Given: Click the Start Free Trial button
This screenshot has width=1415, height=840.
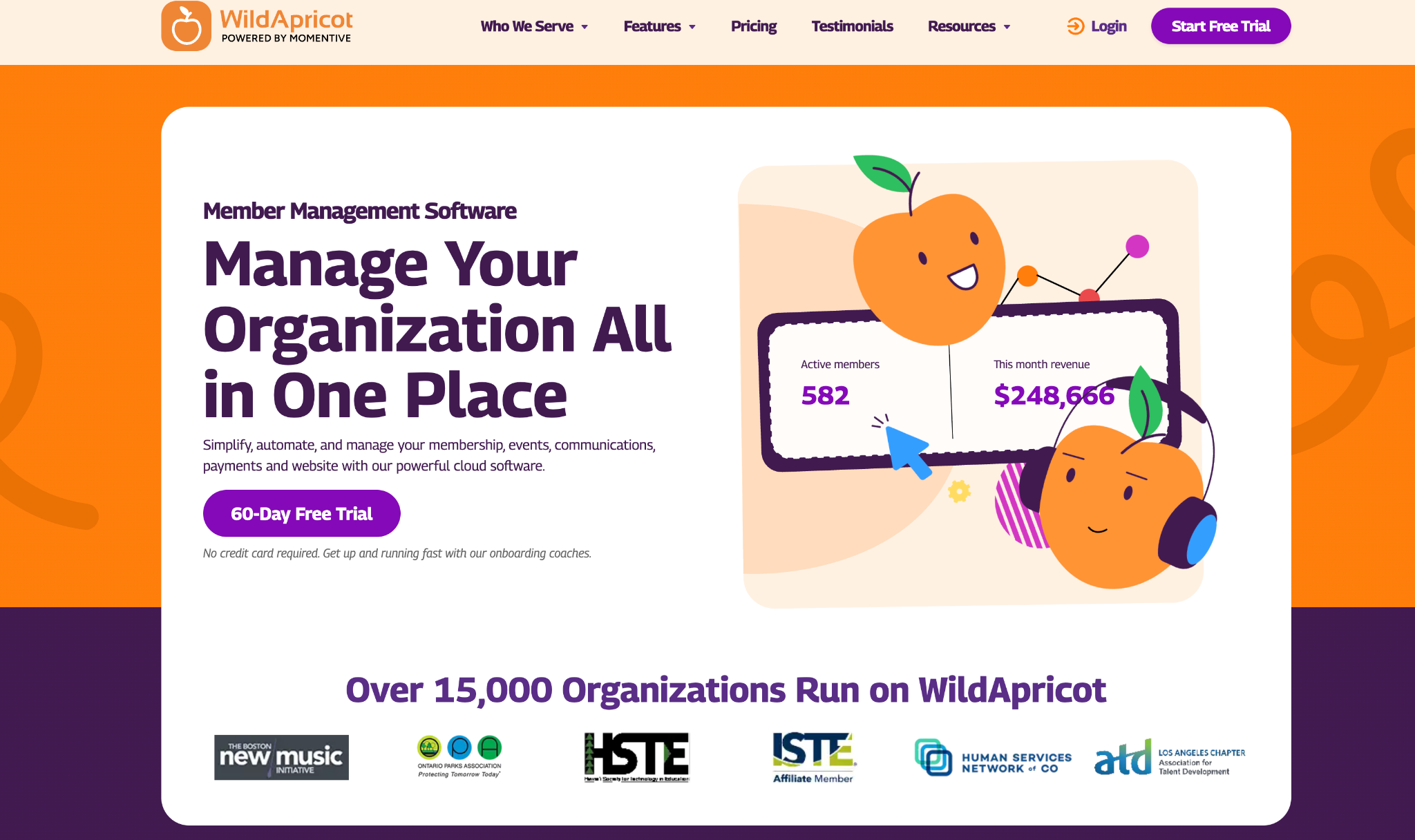Looking at the screenshot, I should pyautogui.click(x=1221, y=26).
